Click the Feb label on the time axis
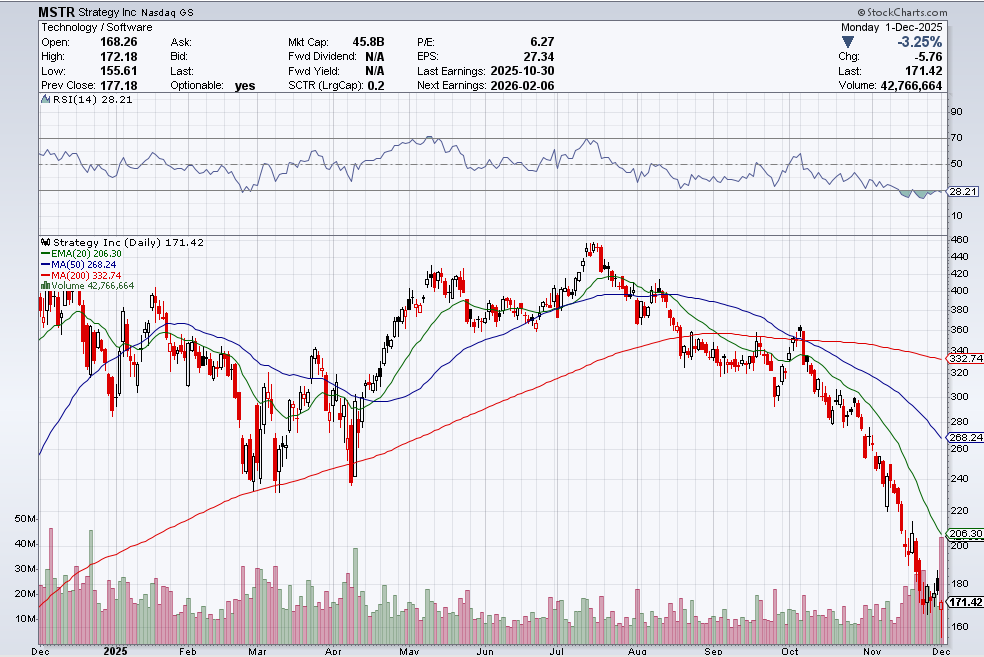This screenshot has width=984, height=657. [188, 651]
